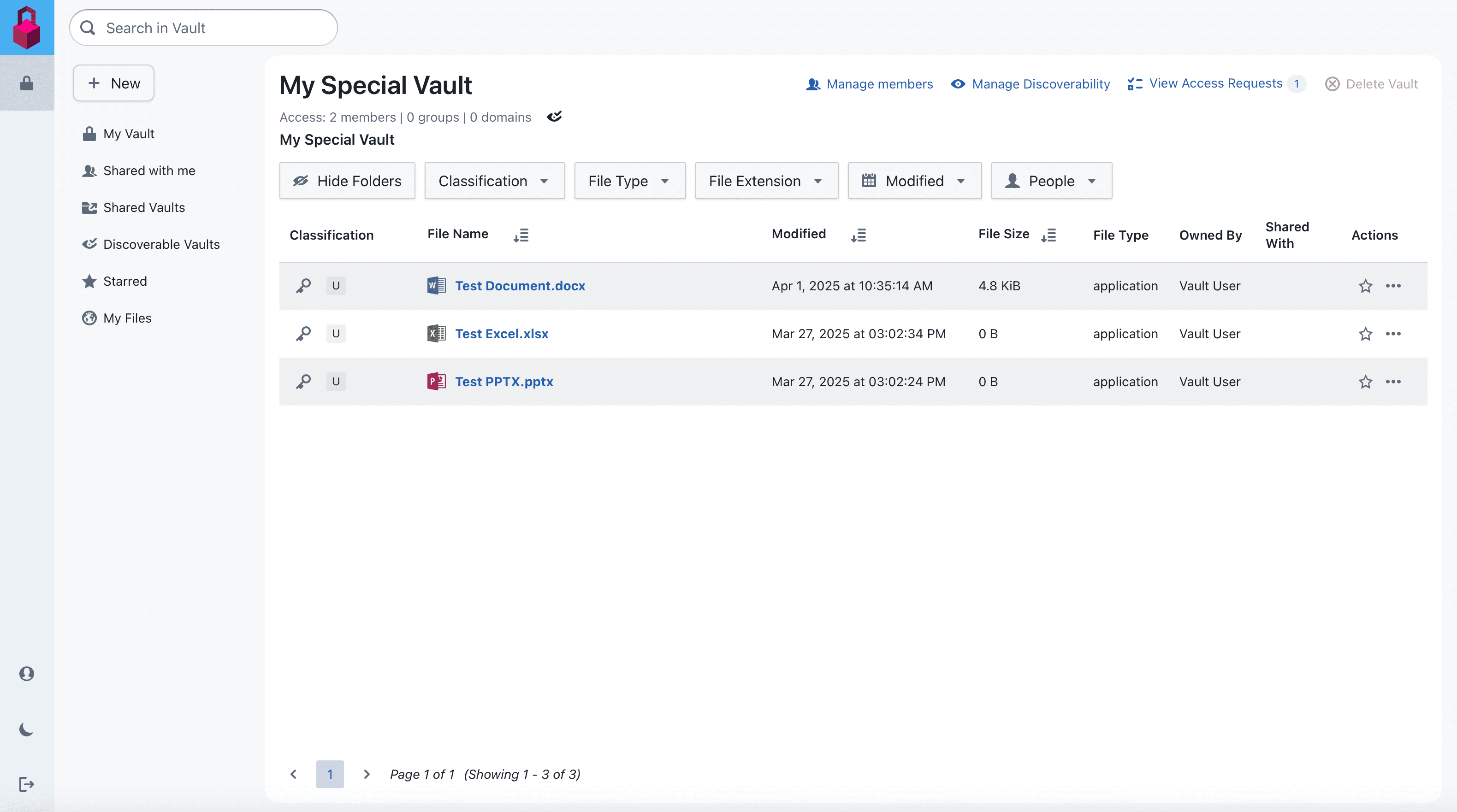Image resolution: width=1457 pixels, height=812 pixels.
Task: Open the People filter dropdown
Action: pos(1052,181)
